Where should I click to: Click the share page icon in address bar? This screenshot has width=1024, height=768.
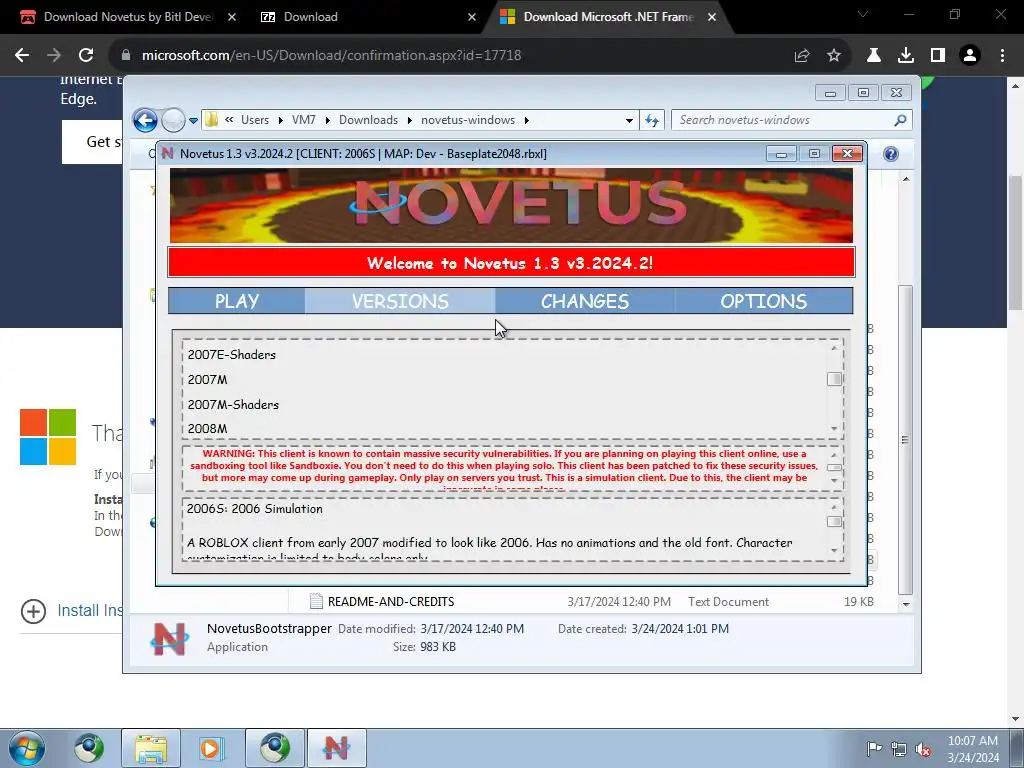802,56
